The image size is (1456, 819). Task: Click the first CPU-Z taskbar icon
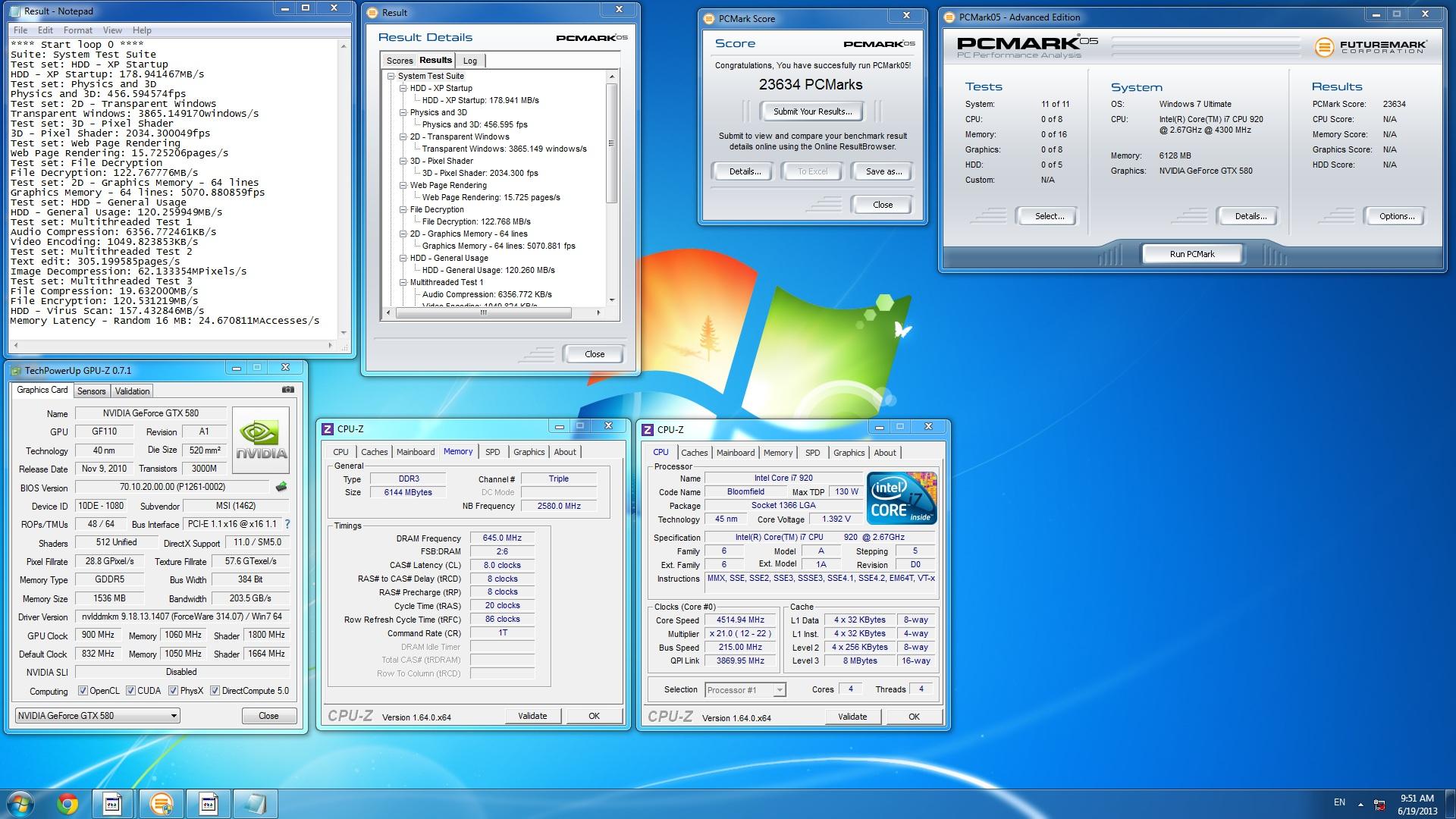(x=112, y=804)
